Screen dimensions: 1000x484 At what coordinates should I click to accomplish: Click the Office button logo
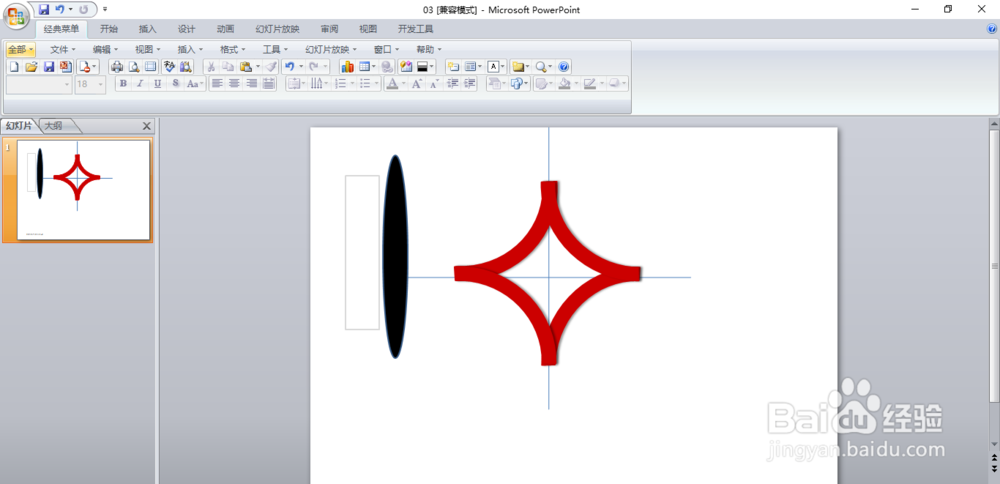pyautogui.click(x=15, y=15)
